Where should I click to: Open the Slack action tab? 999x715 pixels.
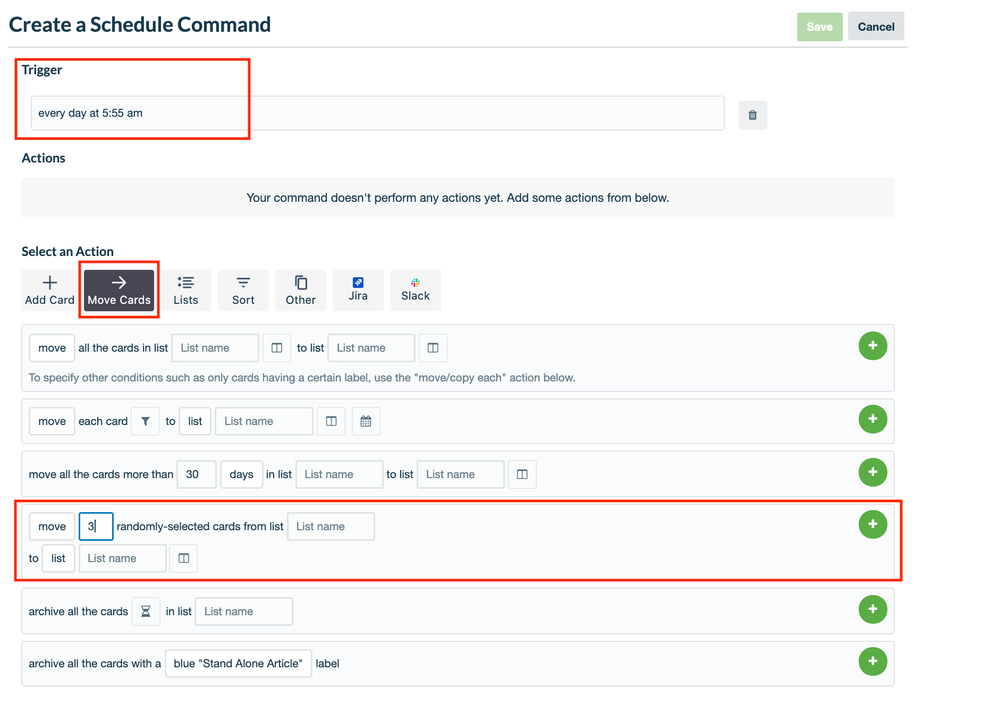coord(415,291)
